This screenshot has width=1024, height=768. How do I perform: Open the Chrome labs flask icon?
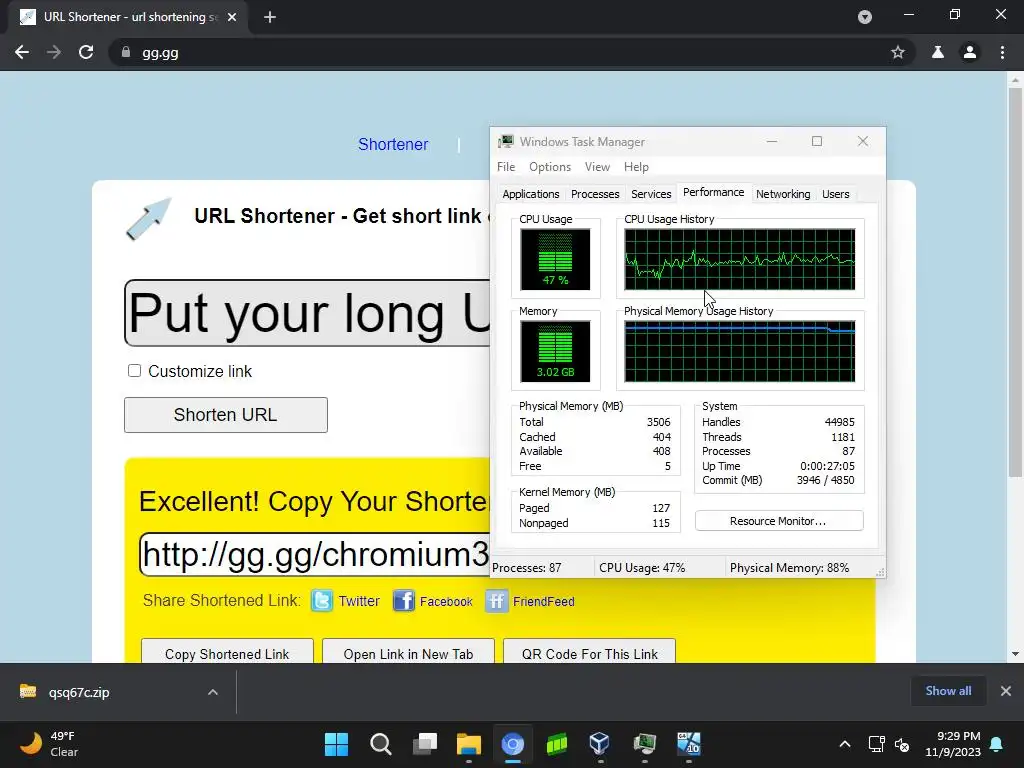pyautogui.click(x=938, y=52)
